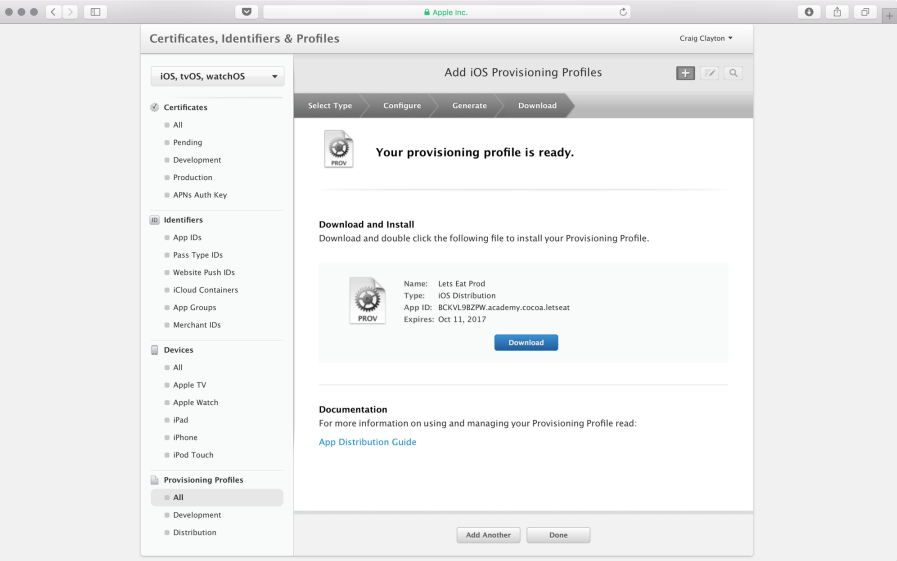Select Development under Certificates
The height and width of the screenshot is (561, 897).
coord(197,160)
